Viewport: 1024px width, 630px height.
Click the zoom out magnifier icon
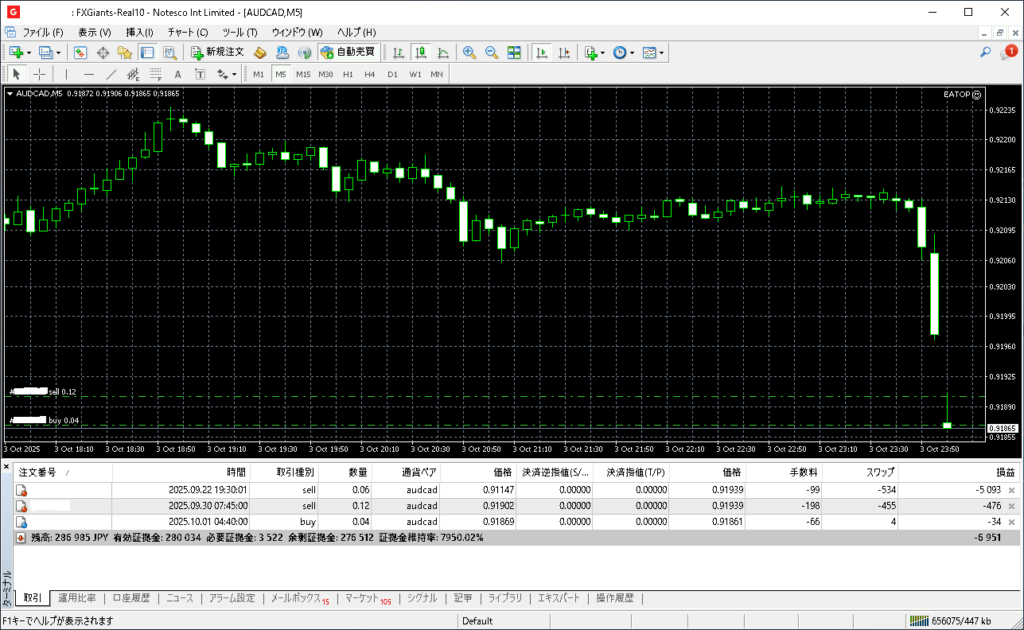491,52
